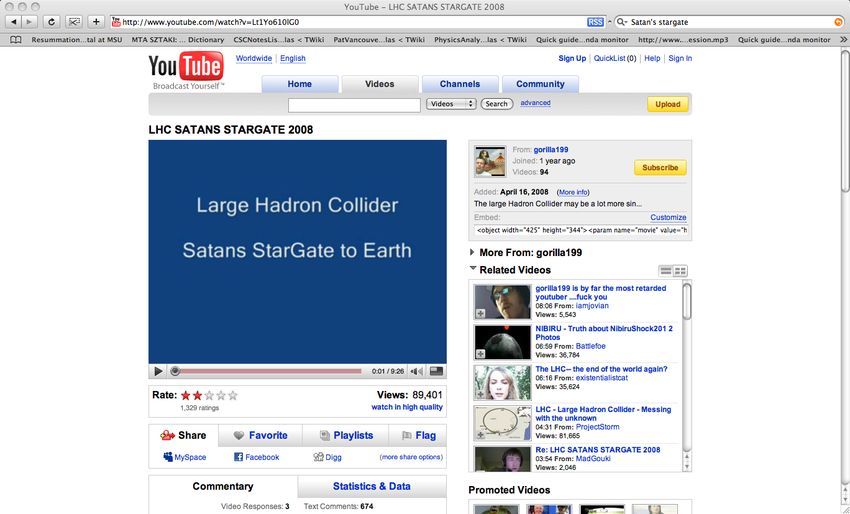
Task: Rate video with fifth star
Action: [x=233, y=395]
